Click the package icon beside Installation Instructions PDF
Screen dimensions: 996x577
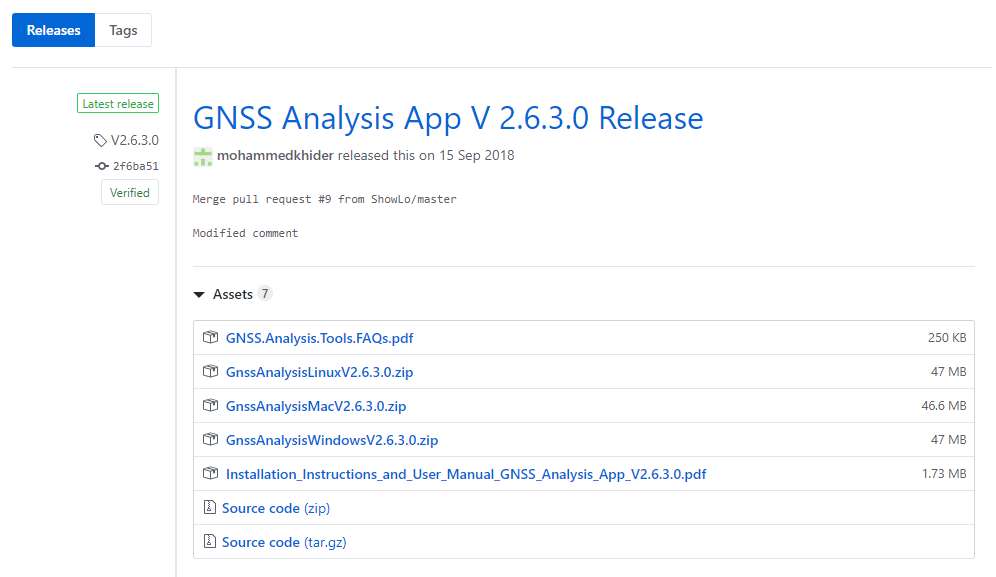[x=210, y=474]
